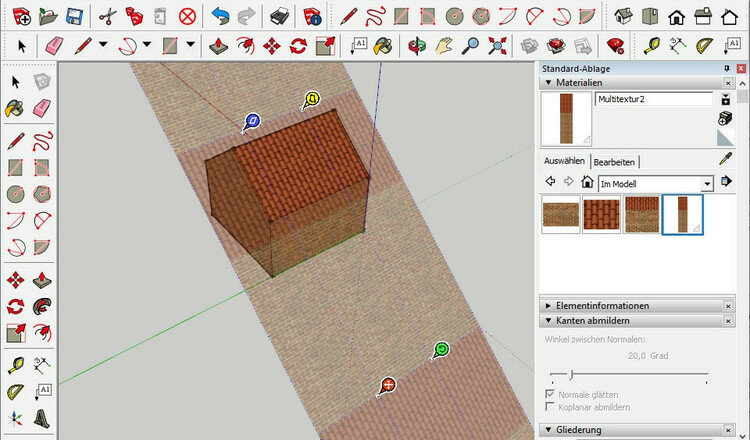Select the Zoom magnifier tool

(x=470, y=45)
